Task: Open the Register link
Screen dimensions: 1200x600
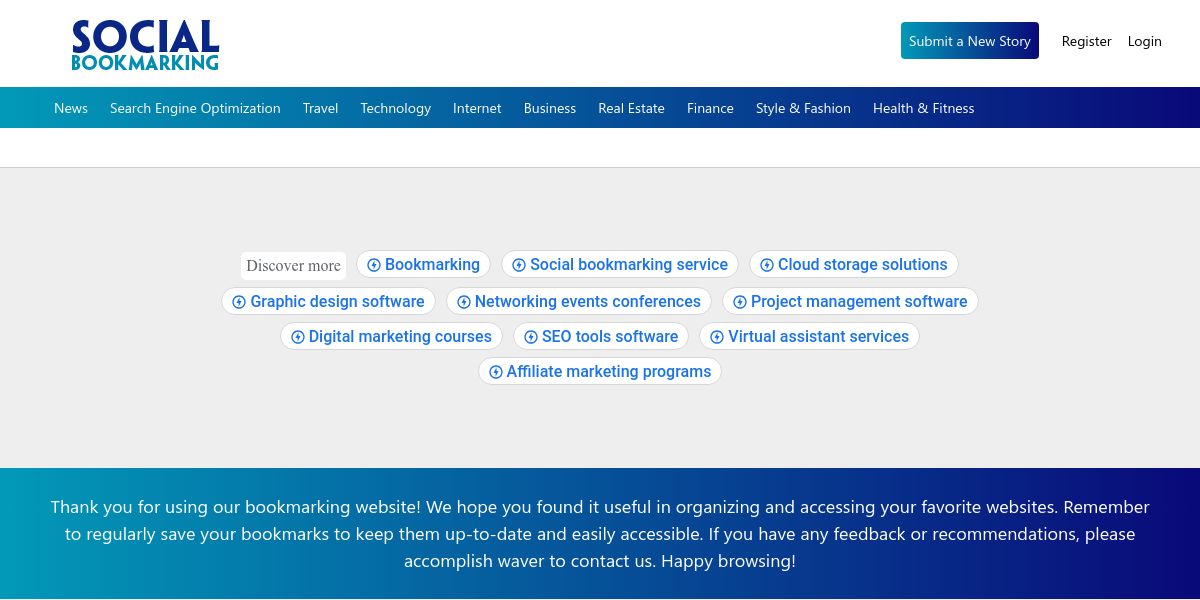Action: 1087,41
